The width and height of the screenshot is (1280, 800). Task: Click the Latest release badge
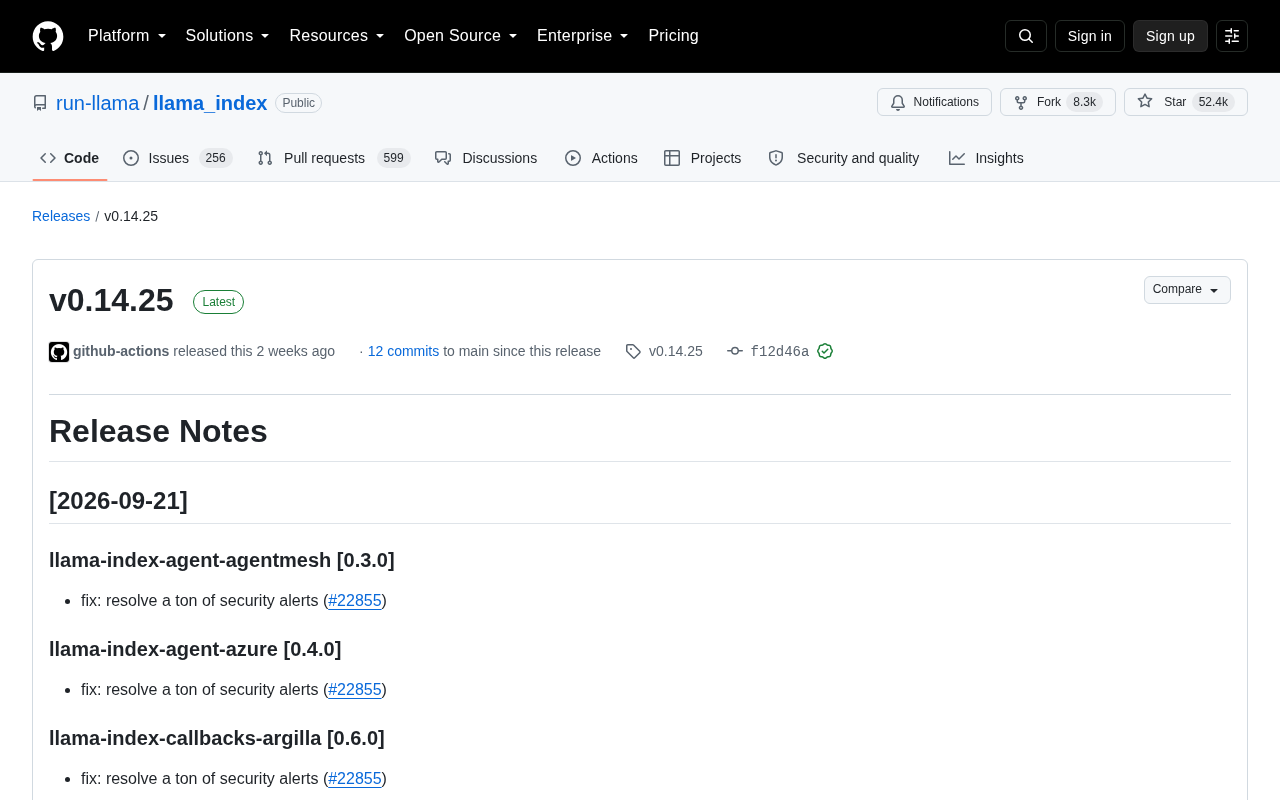coord(218,302)
